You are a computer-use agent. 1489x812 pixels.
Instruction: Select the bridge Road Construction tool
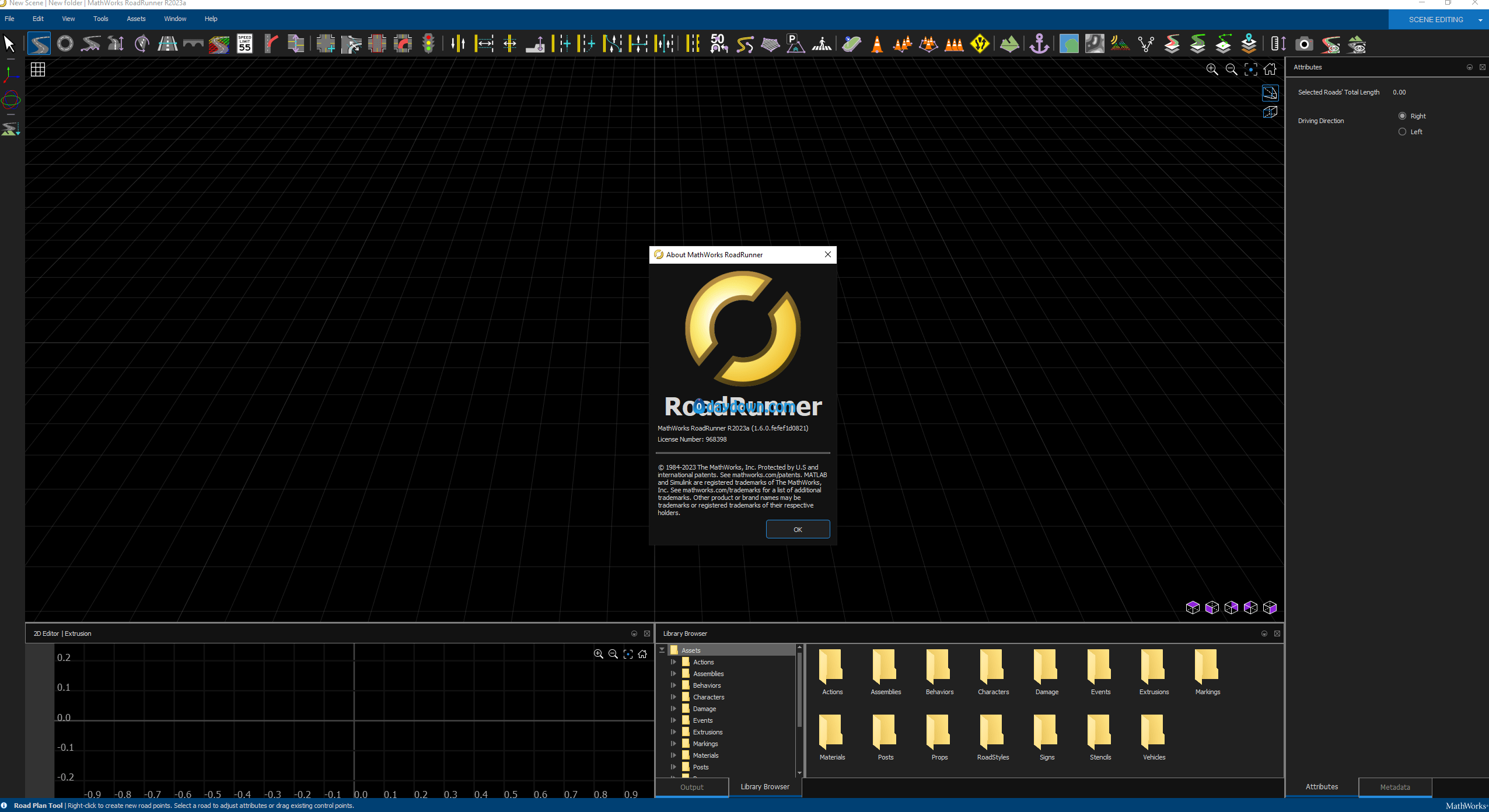(x=193, y=44)
